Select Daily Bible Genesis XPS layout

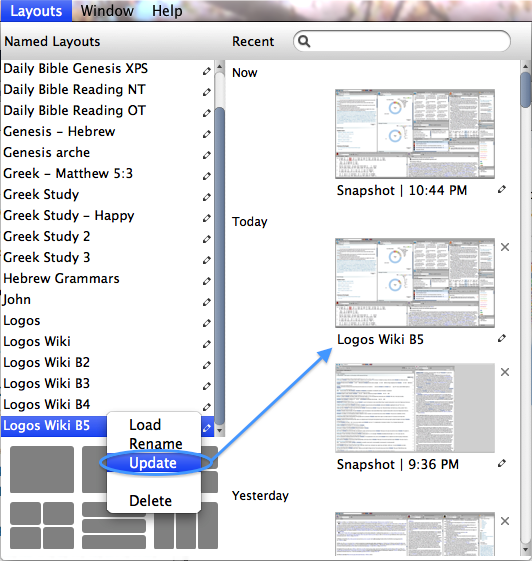[107, 68]
